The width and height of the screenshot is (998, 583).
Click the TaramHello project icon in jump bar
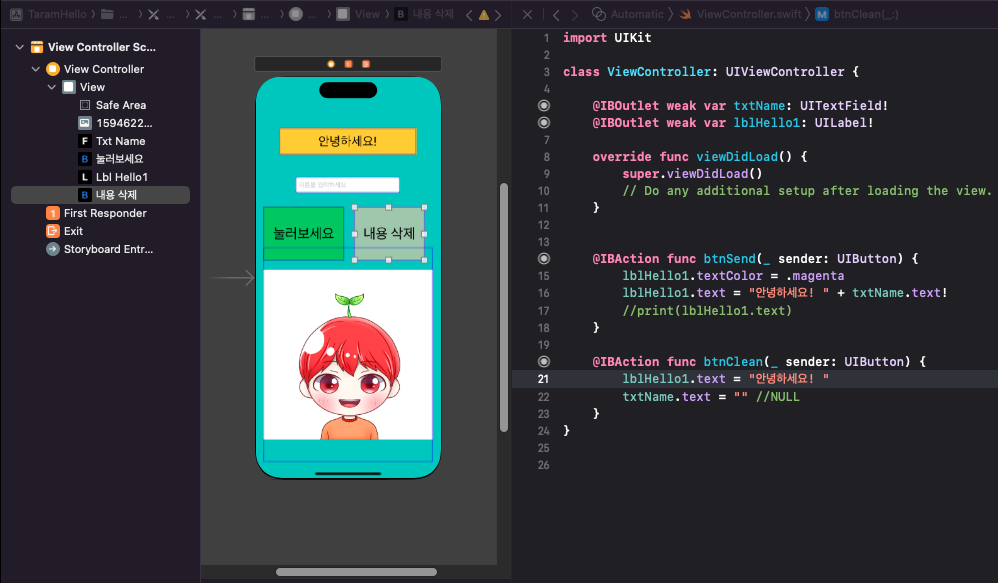[17, 14]
